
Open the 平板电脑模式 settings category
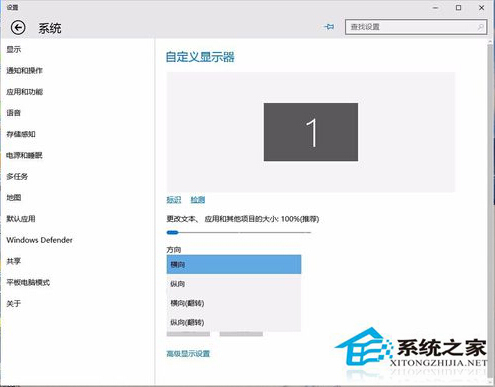tap(28, 282)
